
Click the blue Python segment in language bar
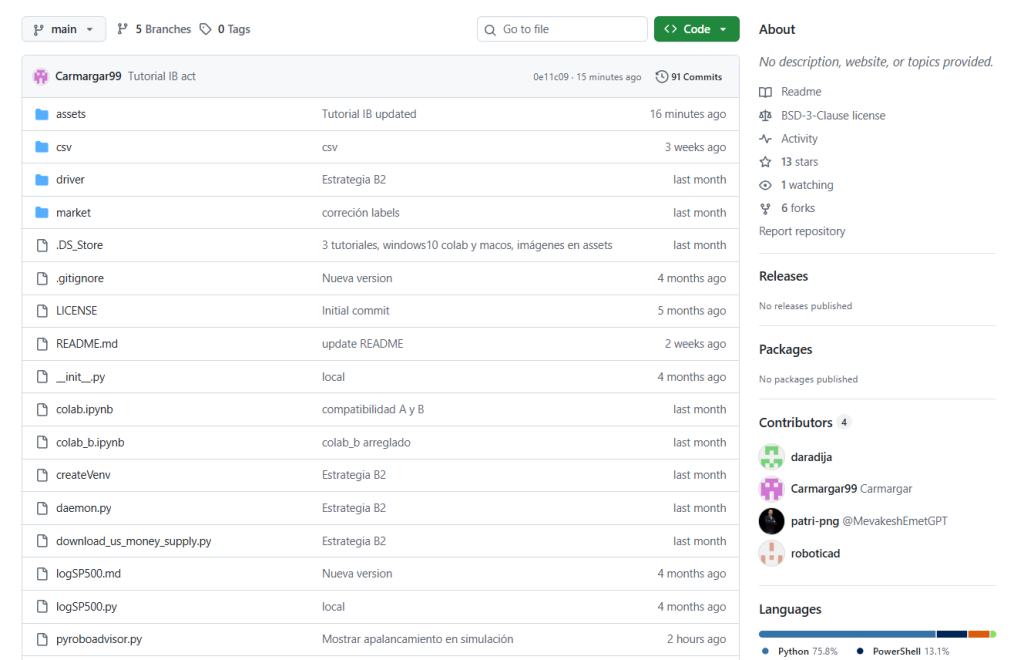[x=846, y=634]
